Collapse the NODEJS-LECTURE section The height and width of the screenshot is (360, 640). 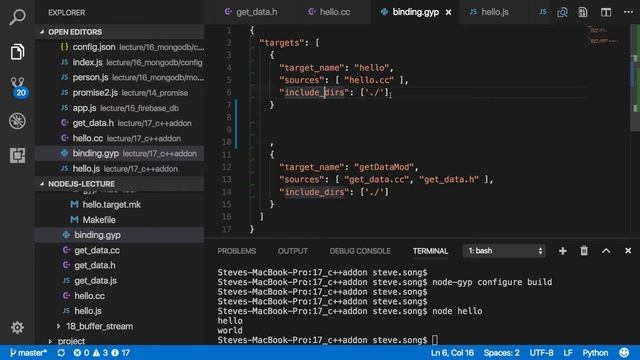pos(120,184)
